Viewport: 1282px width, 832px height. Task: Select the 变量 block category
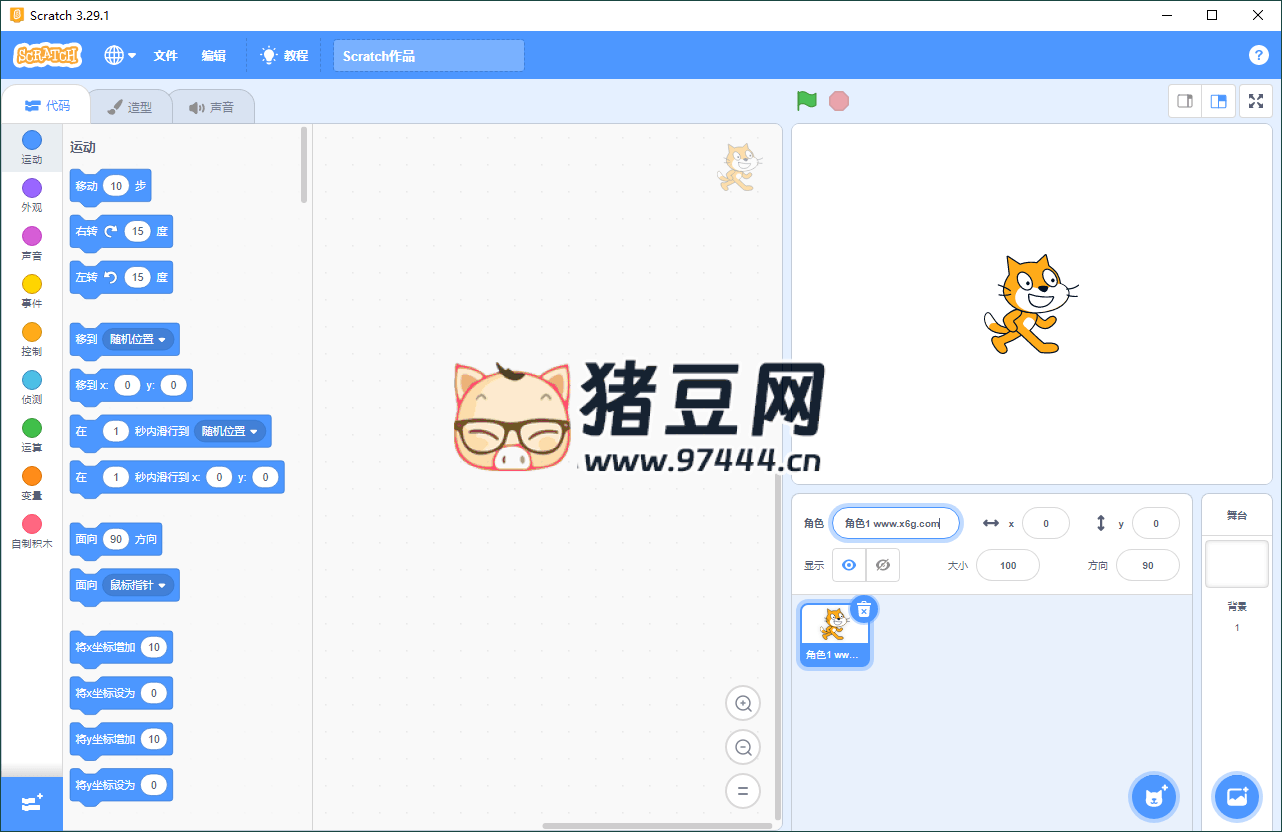tap(32, 483)
